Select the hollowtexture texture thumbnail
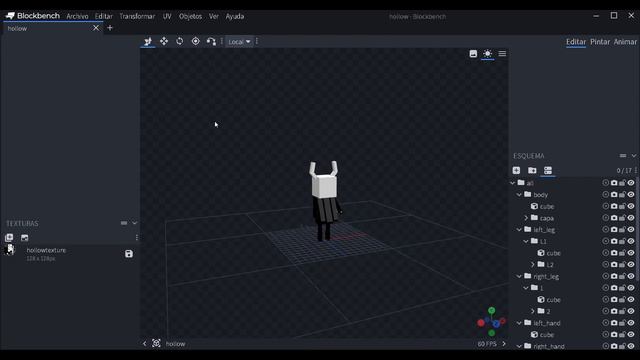640x360 pixels. click(x=10, y=249)
